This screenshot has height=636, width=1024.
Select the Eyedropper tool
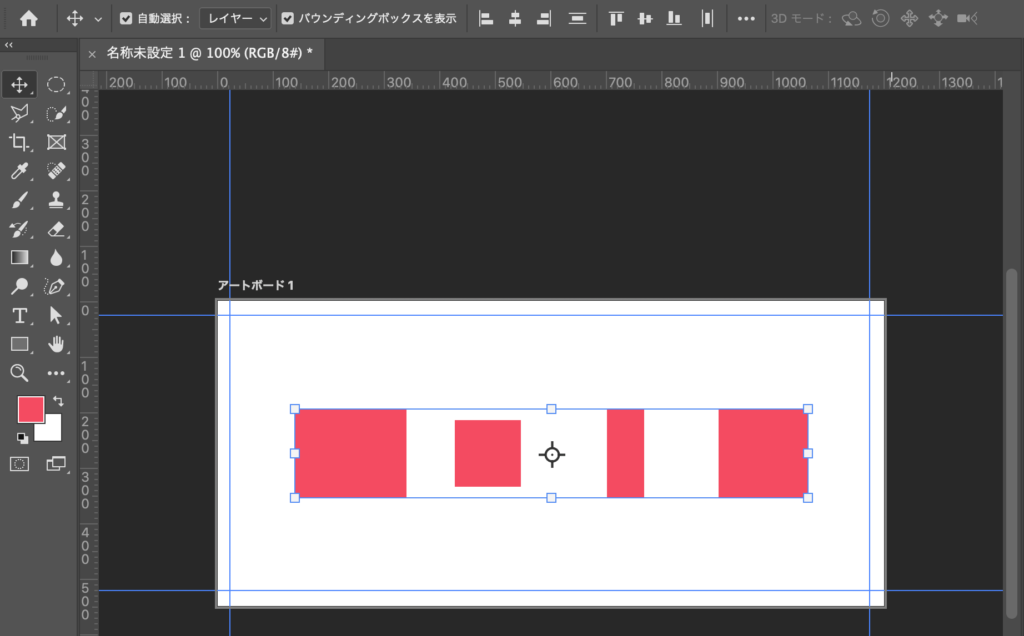(19, 171)
